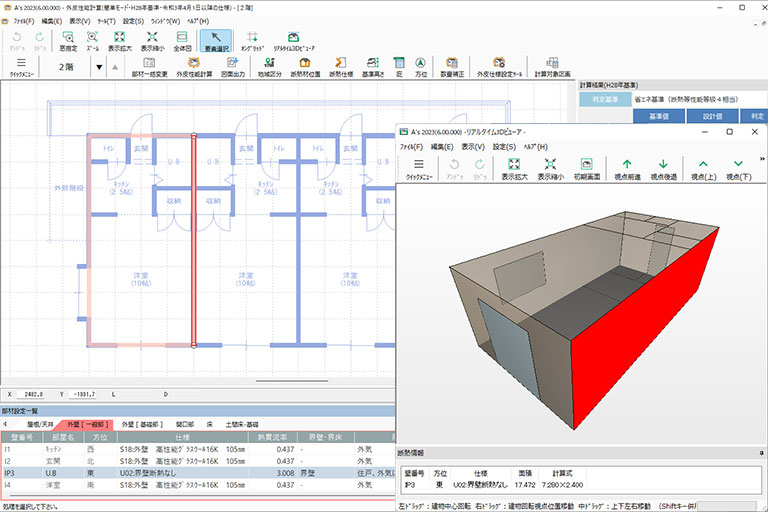Open the リアルタイム3Dビューア tool

coord(293,41)
